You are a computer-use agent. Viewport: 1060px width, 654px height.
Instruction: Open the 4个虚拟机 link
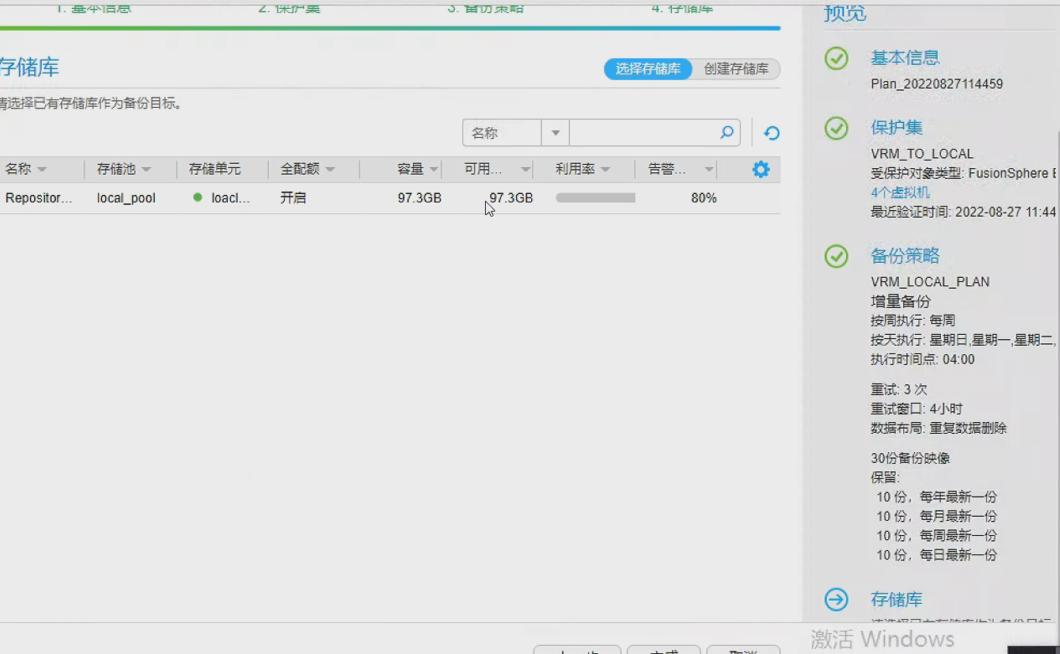tap(900, 192)
